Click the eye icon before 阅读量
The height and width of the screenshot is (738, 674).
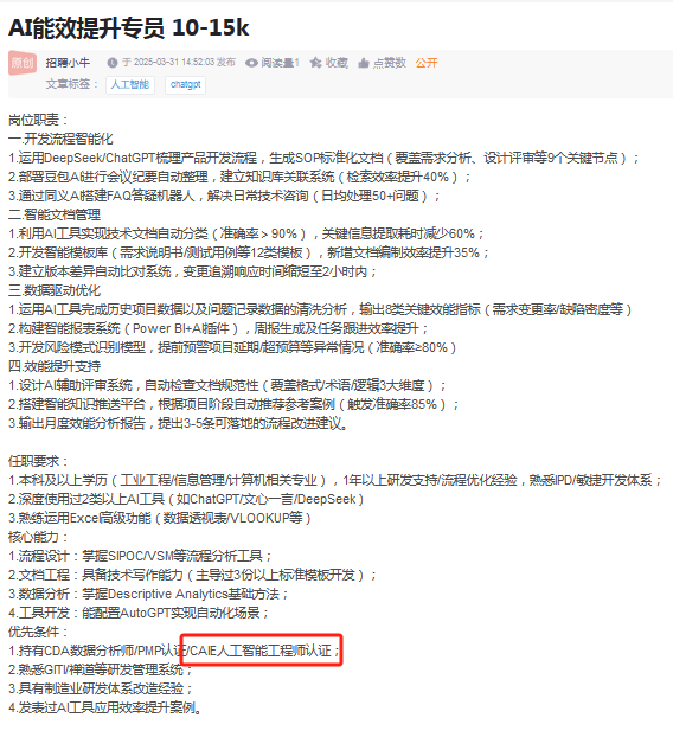(x=251, y=63)
